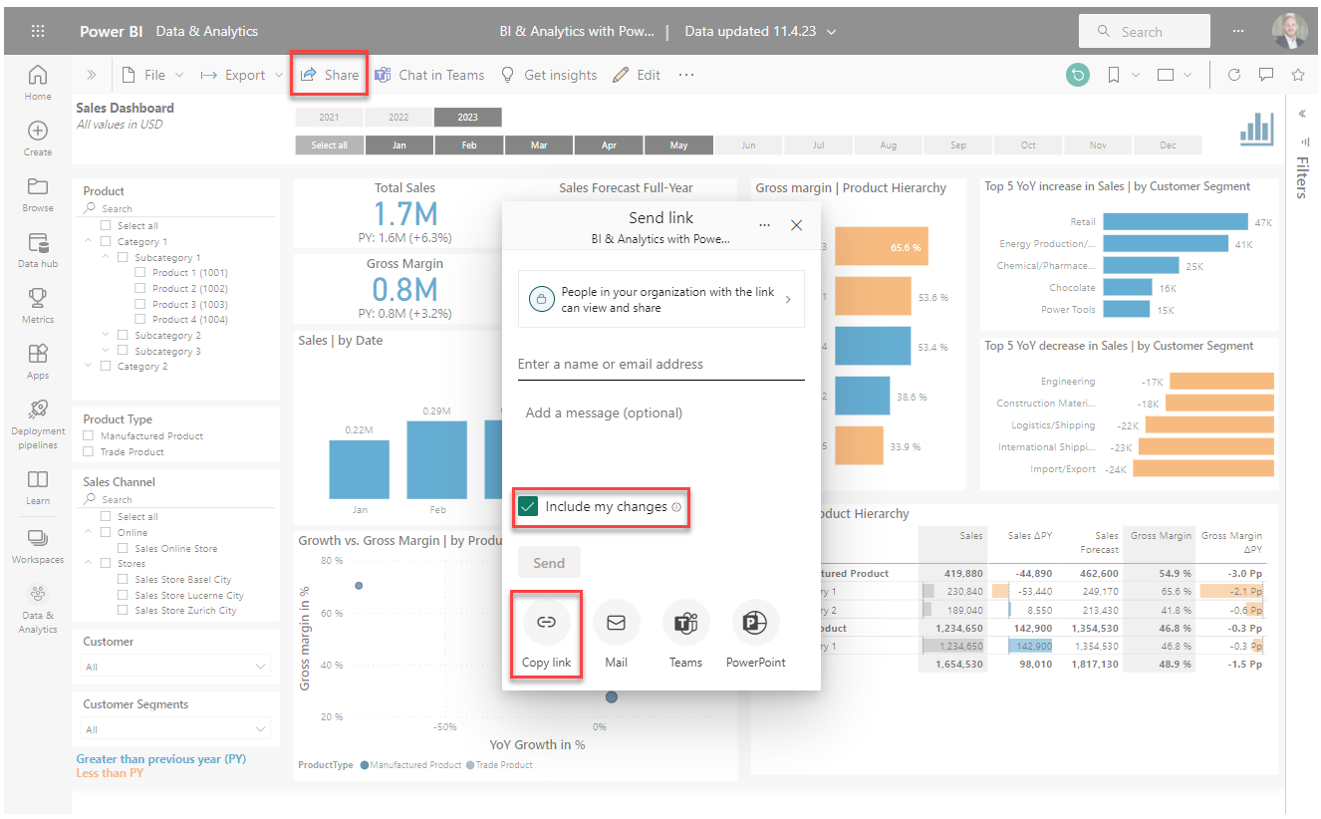Check the Category 1 checkbox

click(106, 241)
